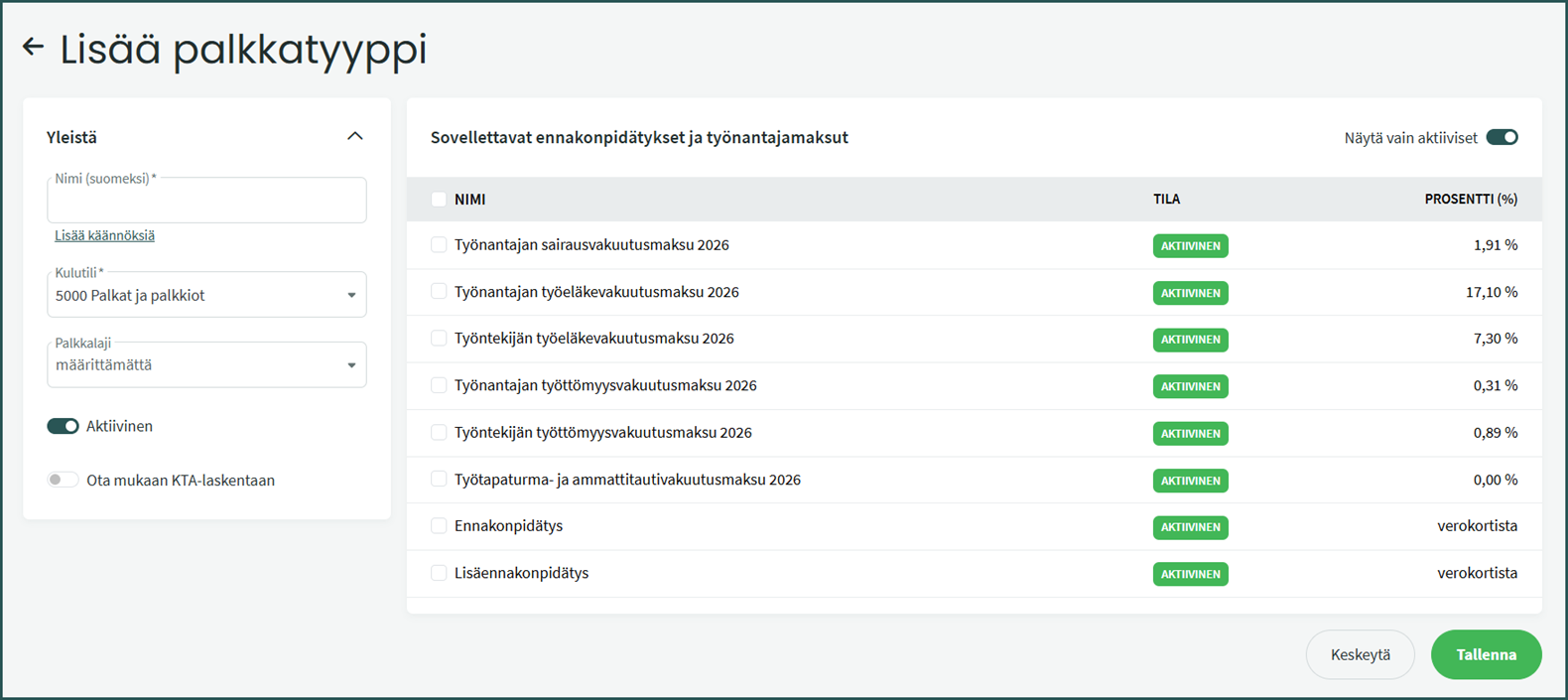Check Työtapaturma- ja ammattitautivakuutusmaksu 2026 checkbox
Image resolution: width=1568 pixels, height=700 pixels.
[439, 479]
